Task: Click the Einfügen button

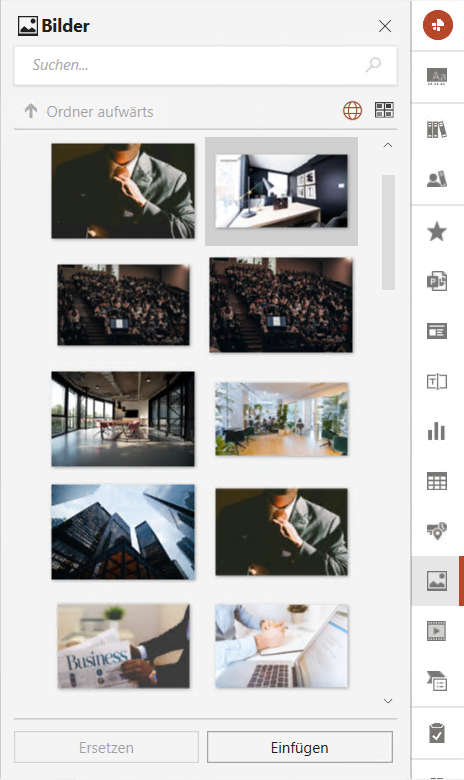Action: [x=300, y=747]
